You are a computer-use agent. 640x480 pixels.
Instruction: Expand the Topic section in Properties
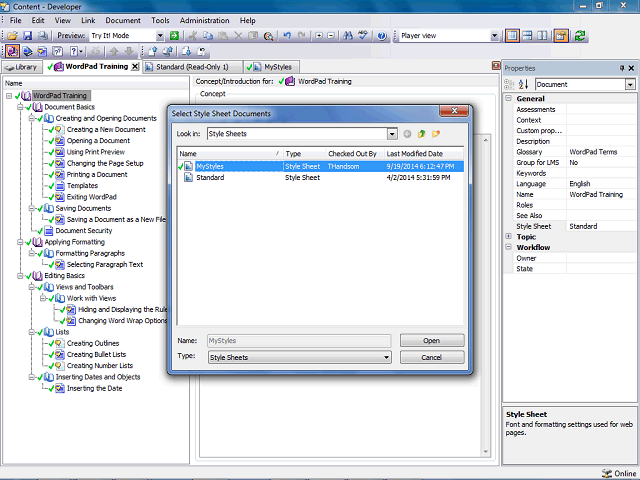pos(509,236)
